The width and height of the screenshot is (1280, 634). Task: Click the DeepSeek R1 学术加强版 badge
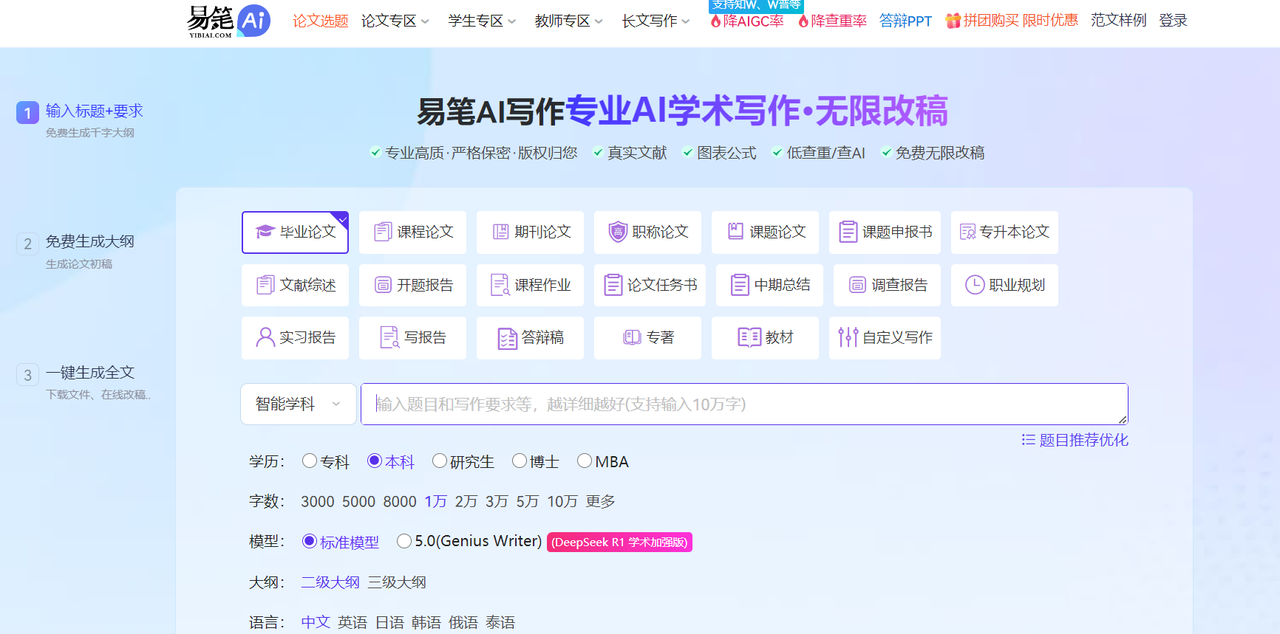coord(620,542)
